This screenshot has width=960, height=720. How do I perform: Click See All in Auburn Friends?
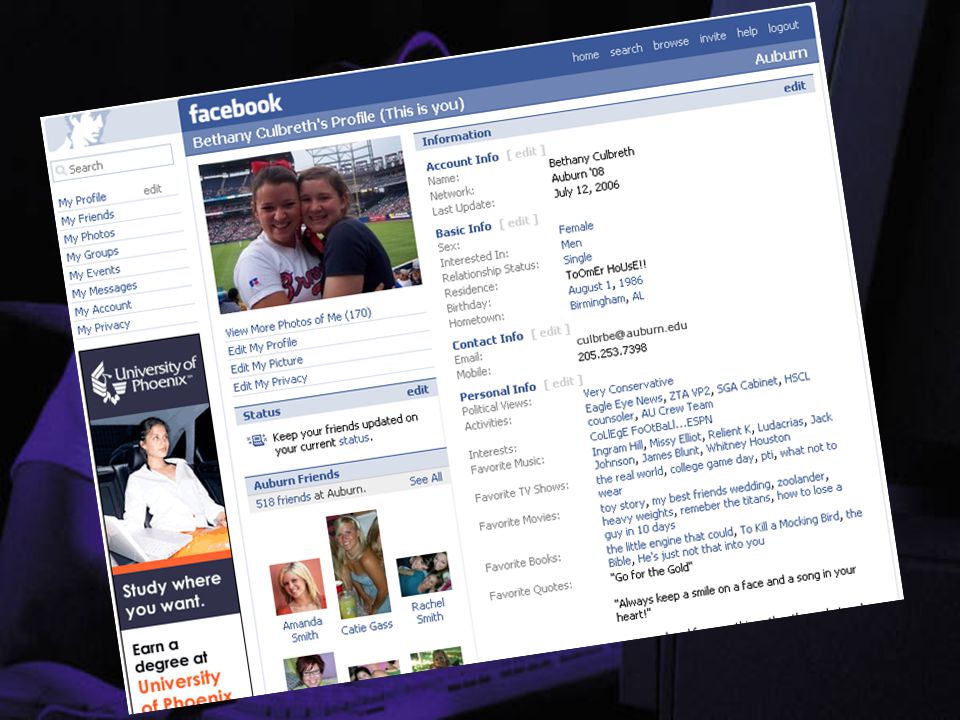click(x=426, y=479)
